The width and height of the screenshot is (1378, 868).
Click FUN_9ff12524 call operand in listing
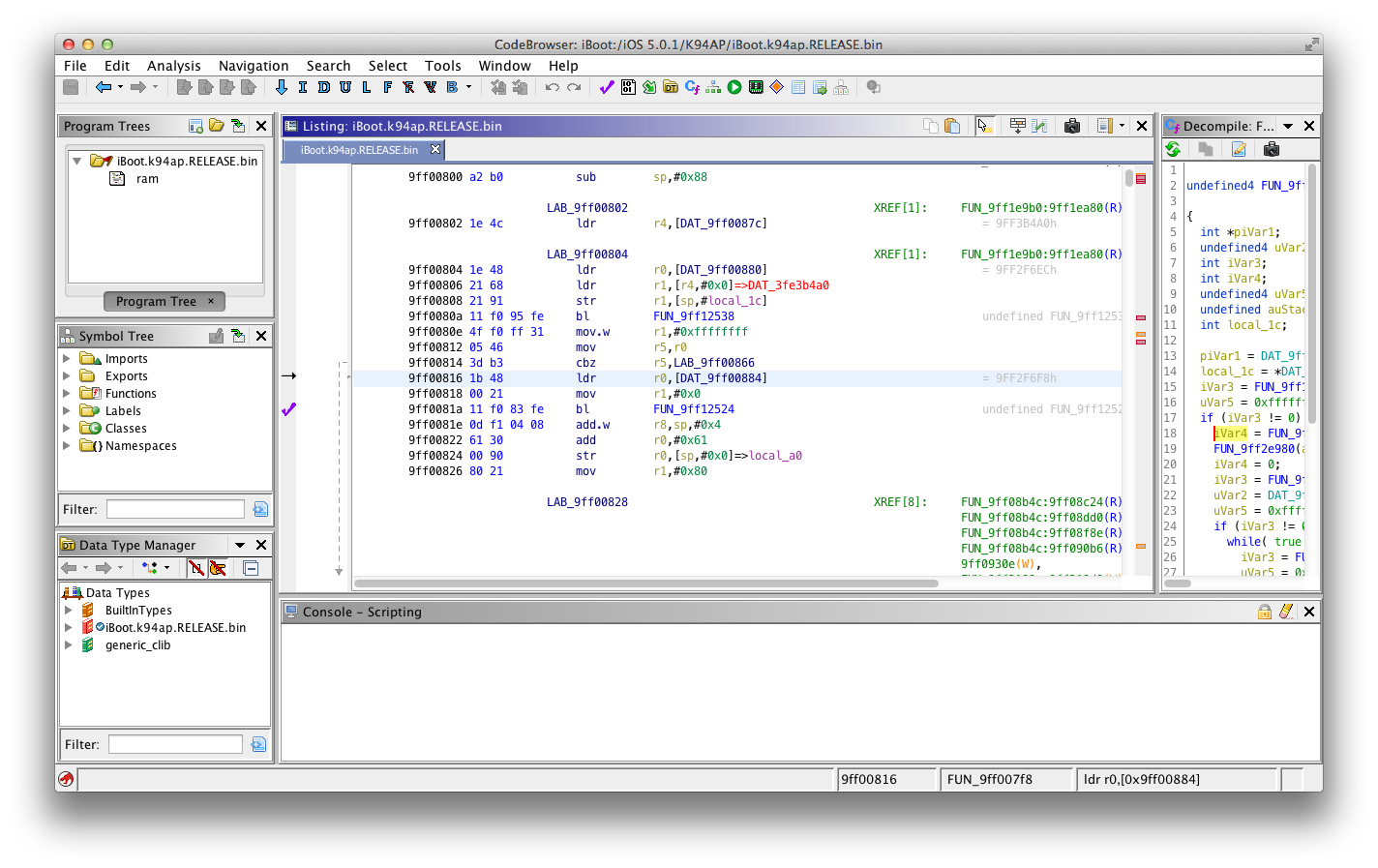(694, 409)
